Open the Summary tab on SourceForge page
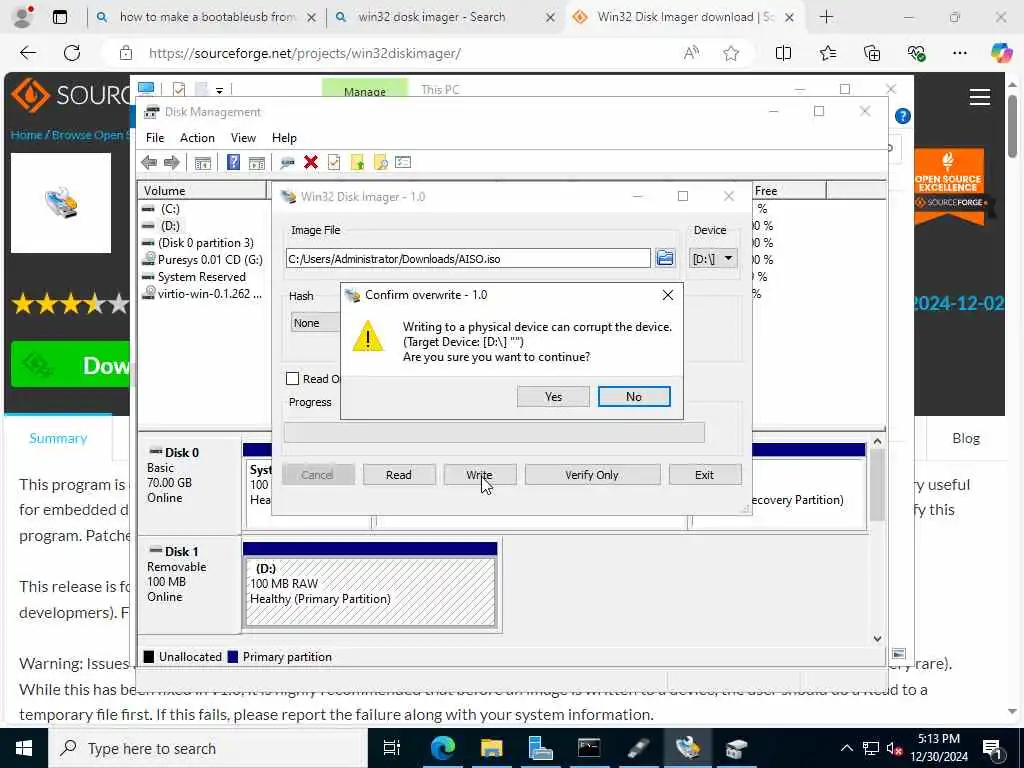The height and width of the screenshot is (768, 1024). click(58, 438)
